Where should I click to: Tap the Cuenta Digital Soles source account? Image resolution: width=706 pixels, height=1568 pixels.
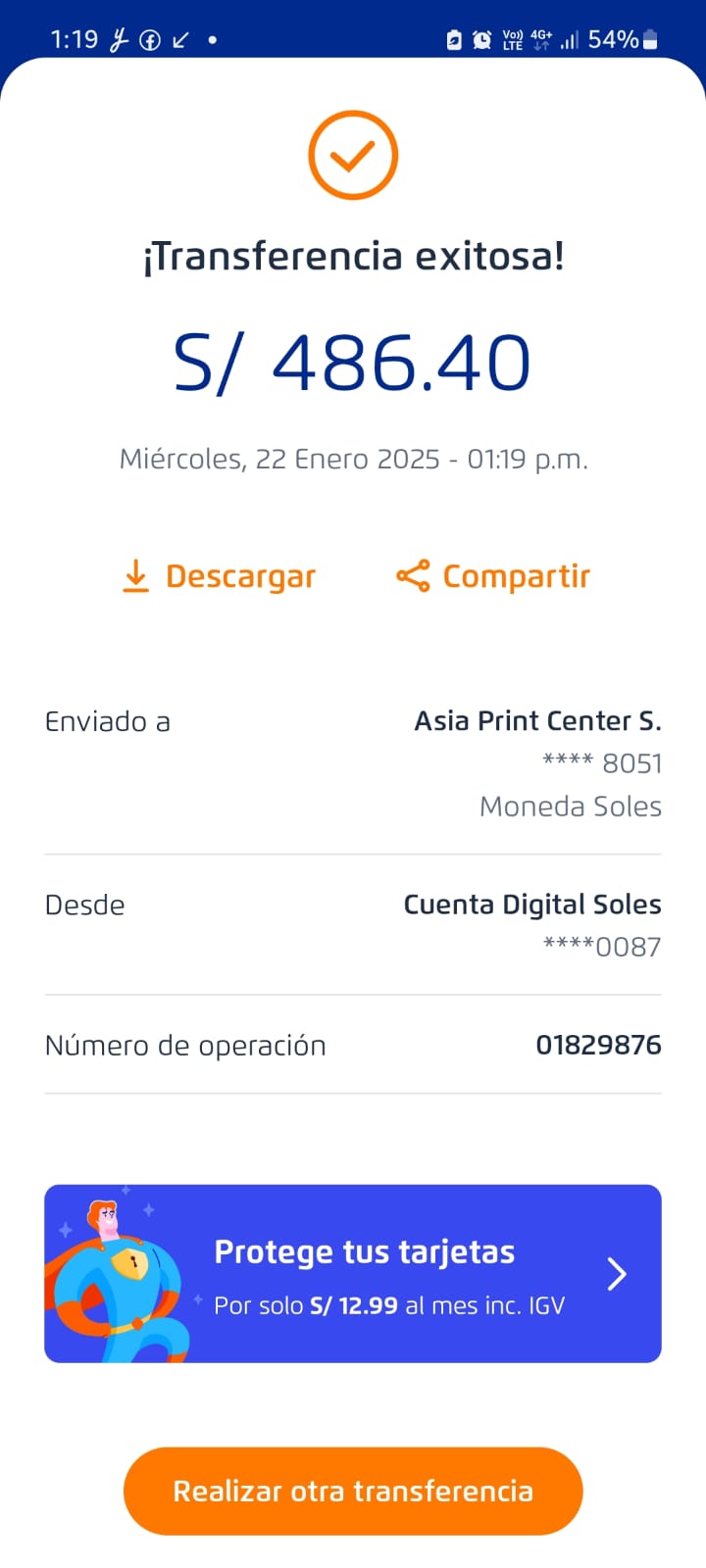point(532,905)
